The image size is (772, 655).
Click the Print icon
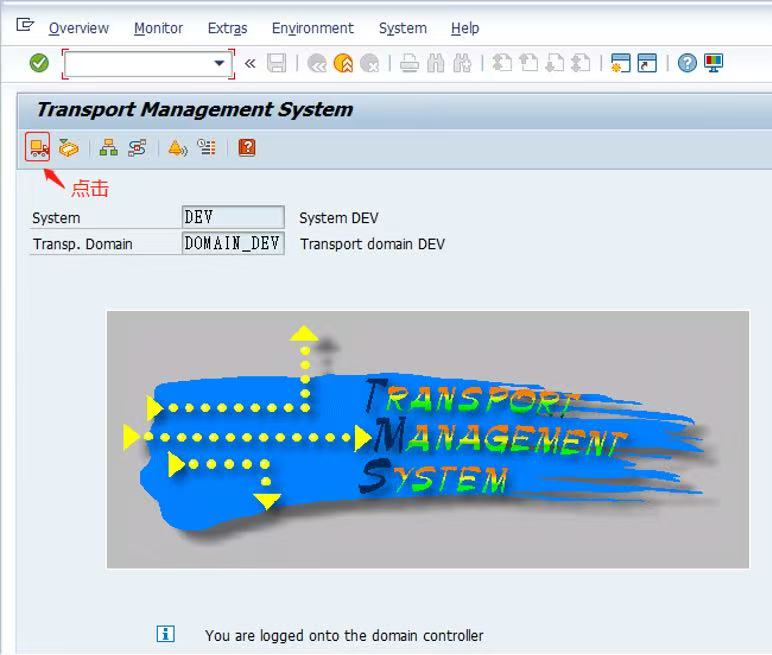coord(409,63)
